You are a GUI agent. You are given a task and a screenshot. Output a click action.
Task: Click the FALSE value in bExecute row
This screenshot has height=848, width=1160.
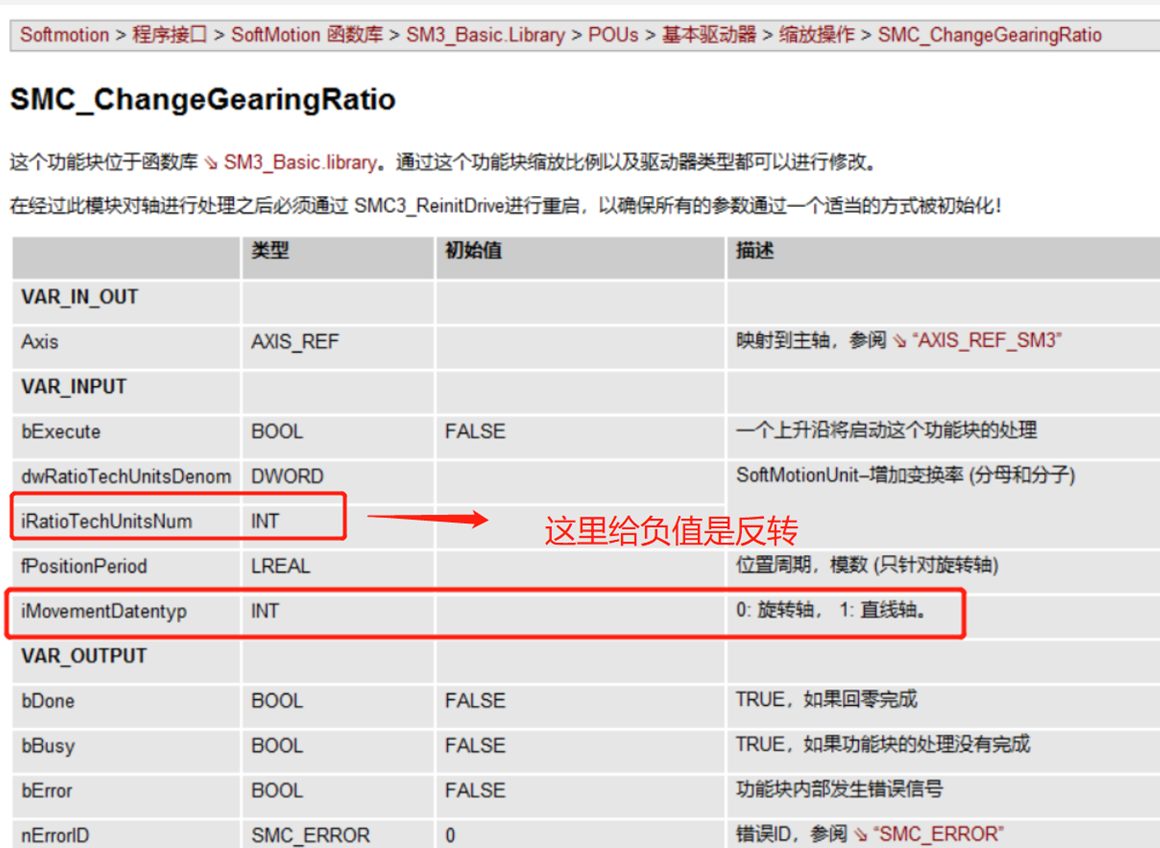pos(475,431)
